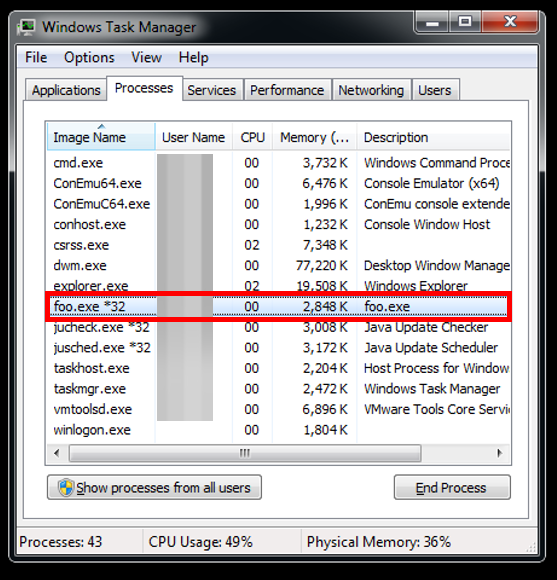This screenshot has height=580, width=557.
Task: Click the horizontal scrollbar left arrow
Action: coord(57,453)
